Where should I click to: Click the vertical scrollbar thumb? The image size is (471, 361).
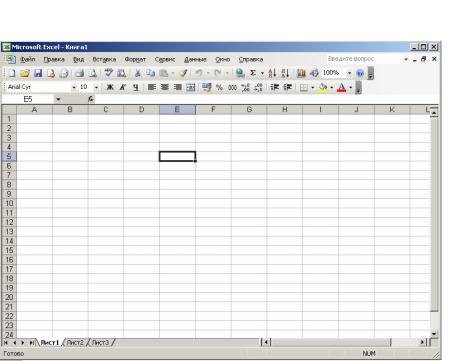coord(434,214)
